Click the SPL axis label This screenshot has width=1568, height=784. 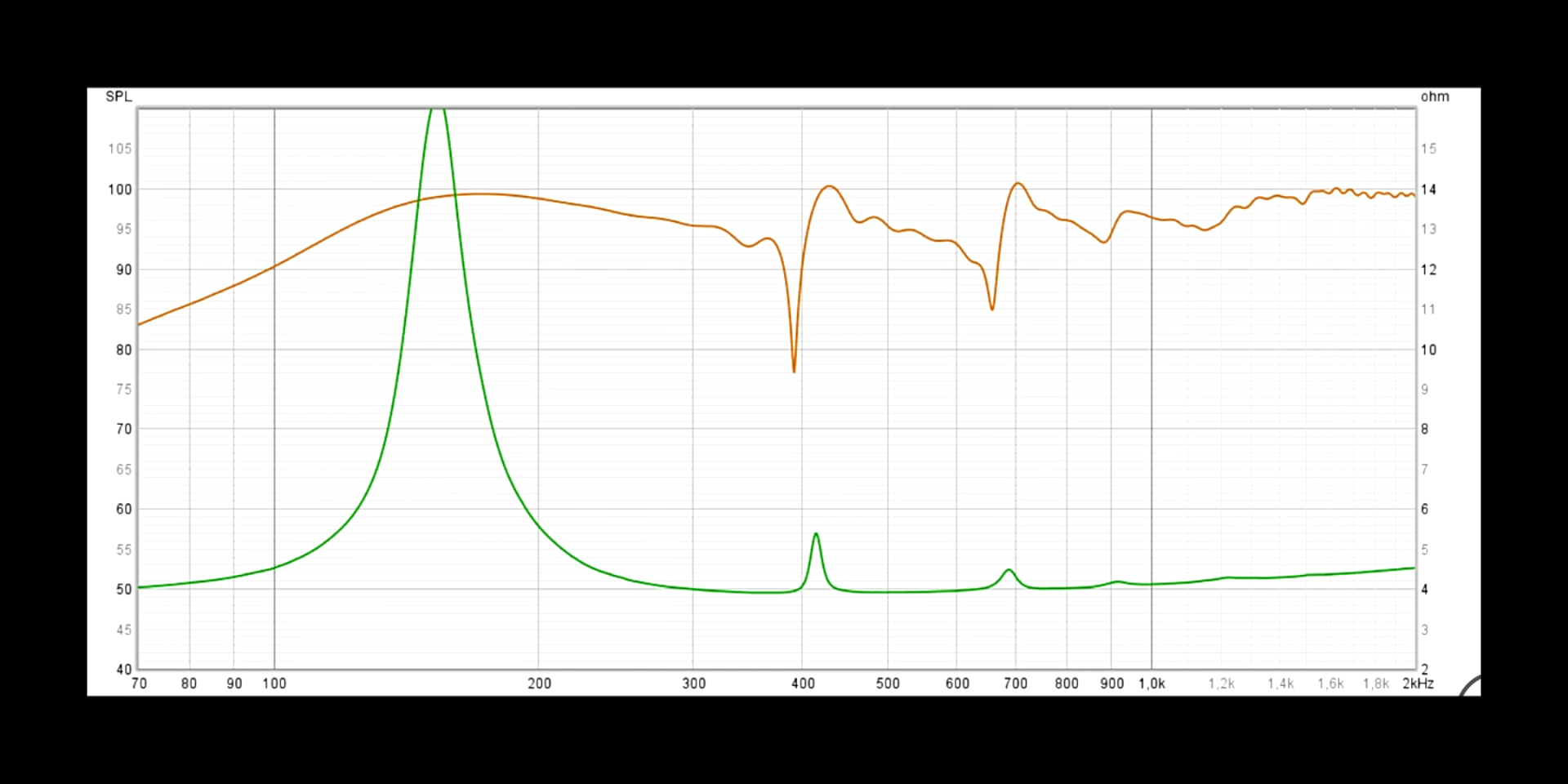[118, 96]
